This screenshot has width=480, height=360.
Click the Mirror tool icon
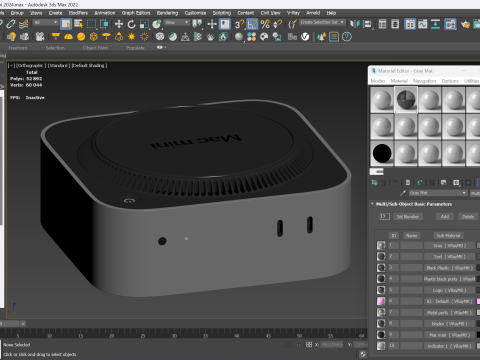coord(355,24)
